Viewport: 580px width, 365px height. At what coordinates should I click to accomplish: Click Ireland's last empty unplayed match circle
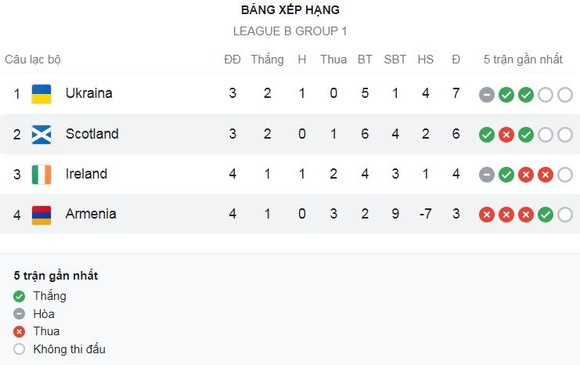[565, 175]
